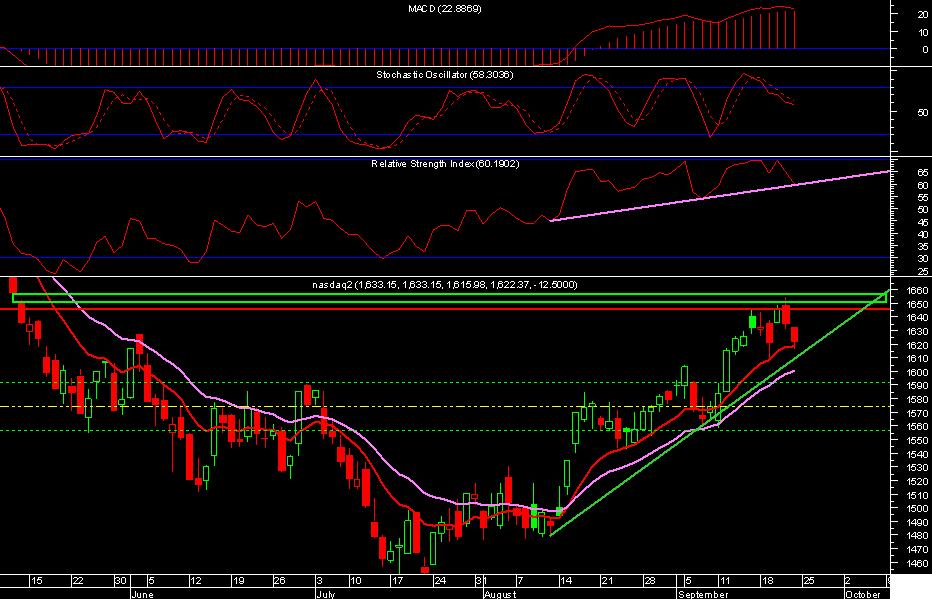This screenshot has height=599, width=932.
Task: Click the red horizontal resistance line
Action: point(445,308)
